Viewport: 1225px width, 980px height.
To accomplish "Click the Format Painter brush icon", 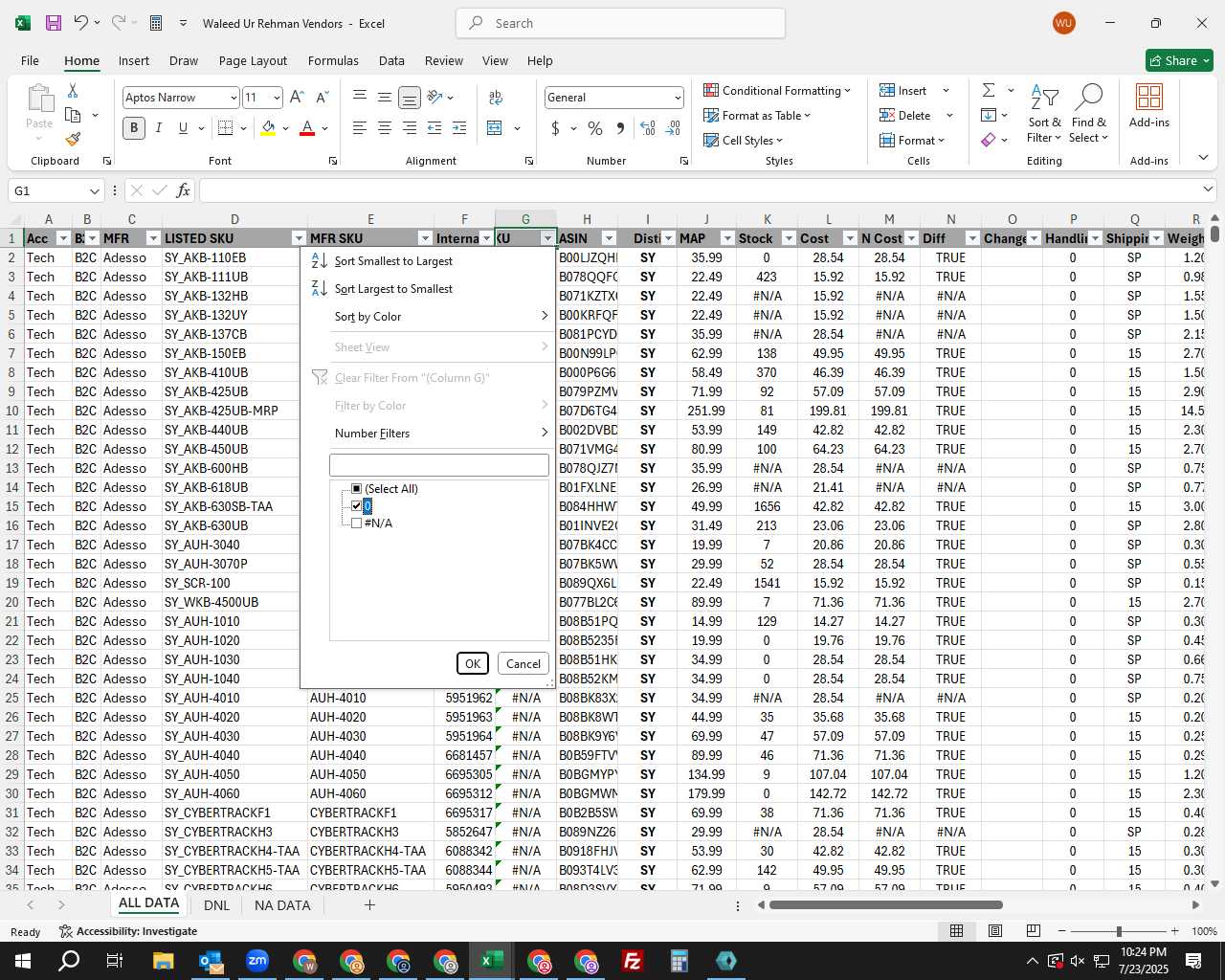I will point(73,139).
